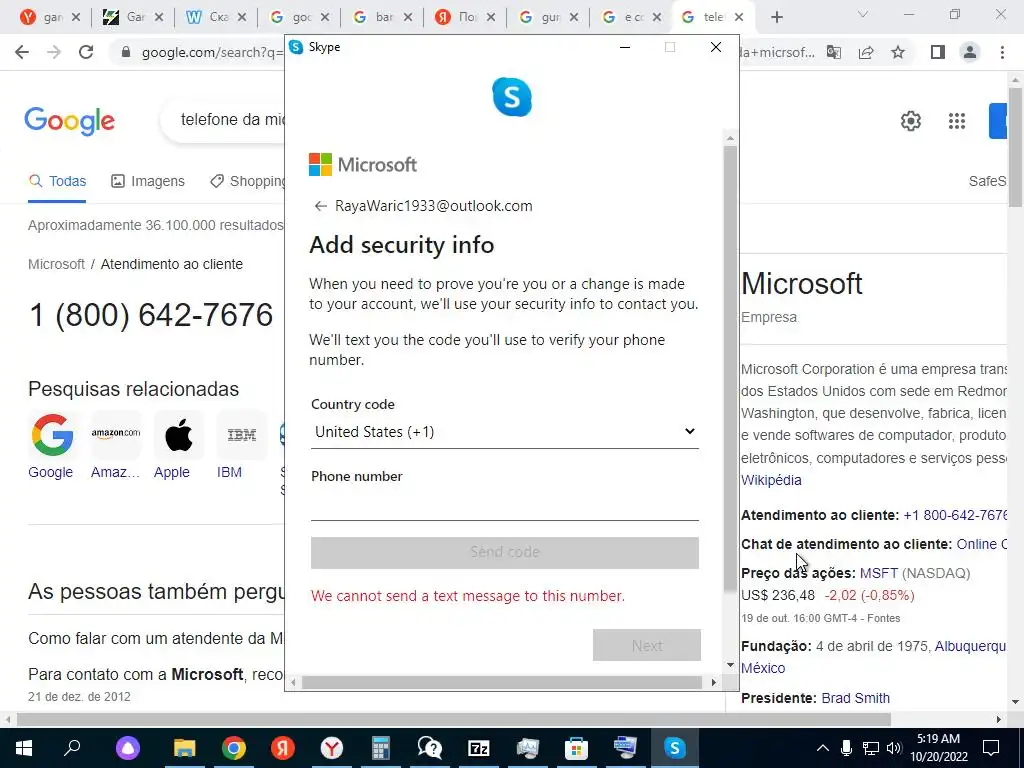
Task: Show hidden system tray icons
Action: [823, 748]
